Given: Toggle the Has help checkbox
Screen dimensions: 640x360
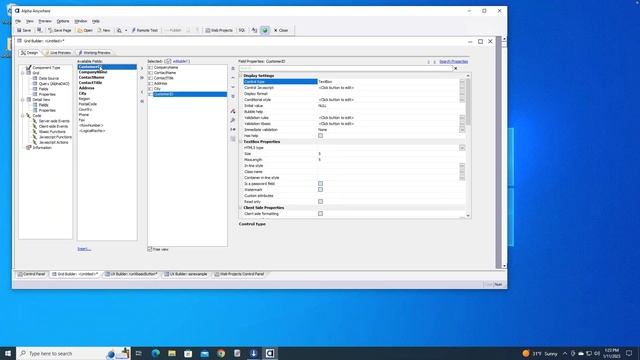Looking at the screenshot, I should (320, 136).
